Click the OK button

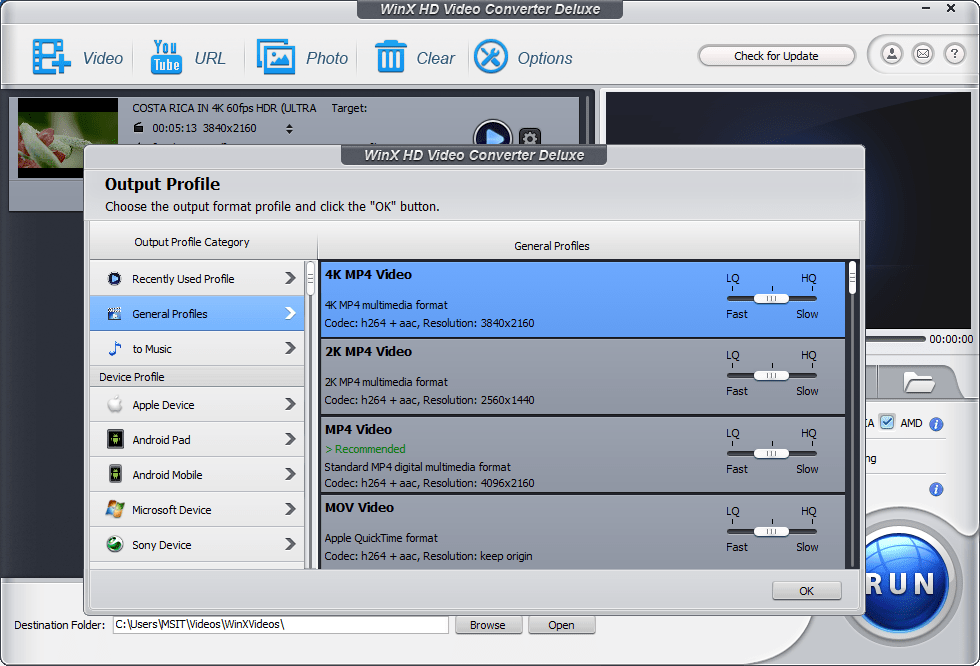(806, 591)
